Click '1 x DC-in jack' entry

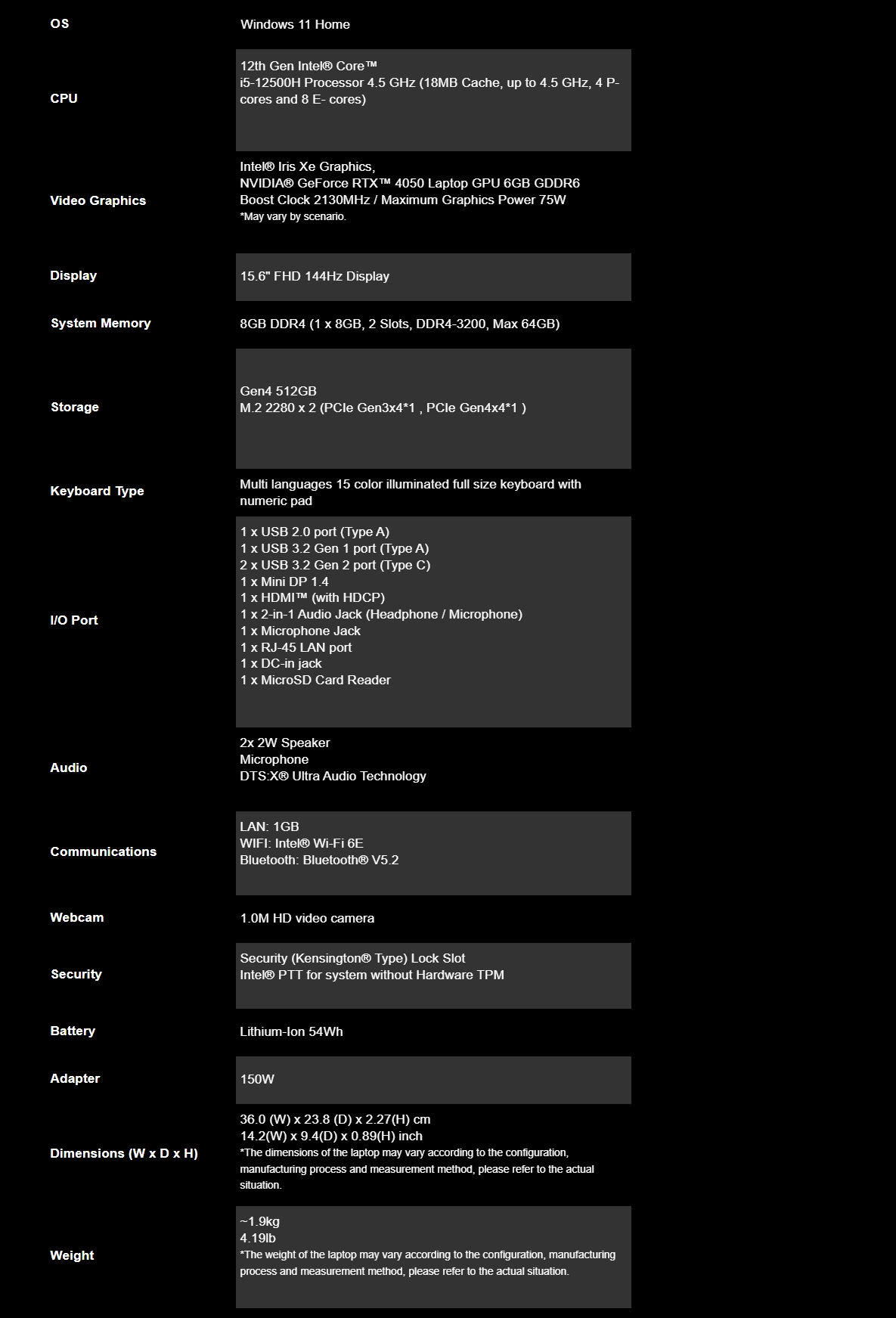click(x=281, y=663)
